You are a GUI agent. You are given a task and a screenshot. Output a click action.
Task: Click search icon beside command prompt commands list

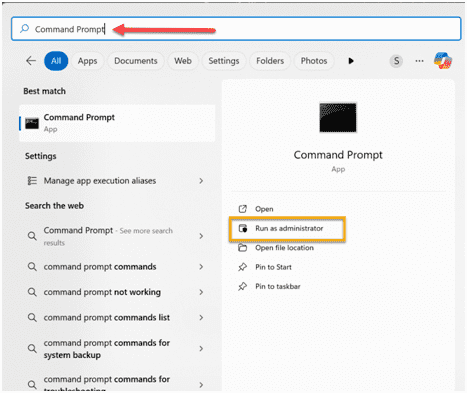point(32,317)
